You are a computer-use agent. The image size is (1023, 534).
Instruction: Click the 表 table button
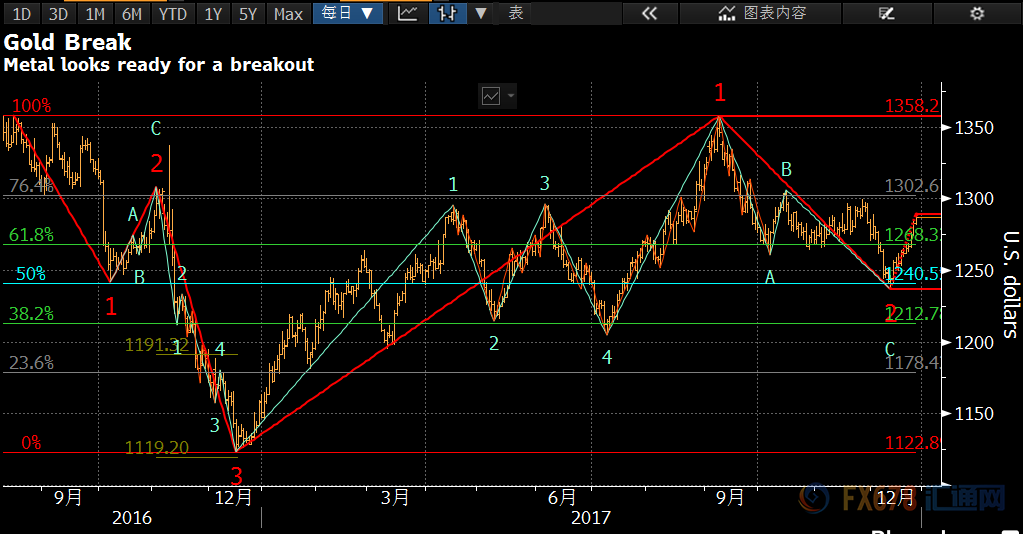click(x=516, y=13)
